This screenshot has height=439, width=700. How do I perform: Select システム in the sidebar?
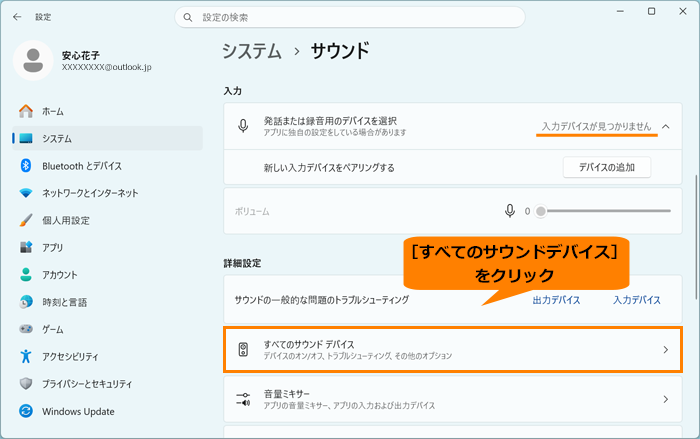[x=107, y=138]
